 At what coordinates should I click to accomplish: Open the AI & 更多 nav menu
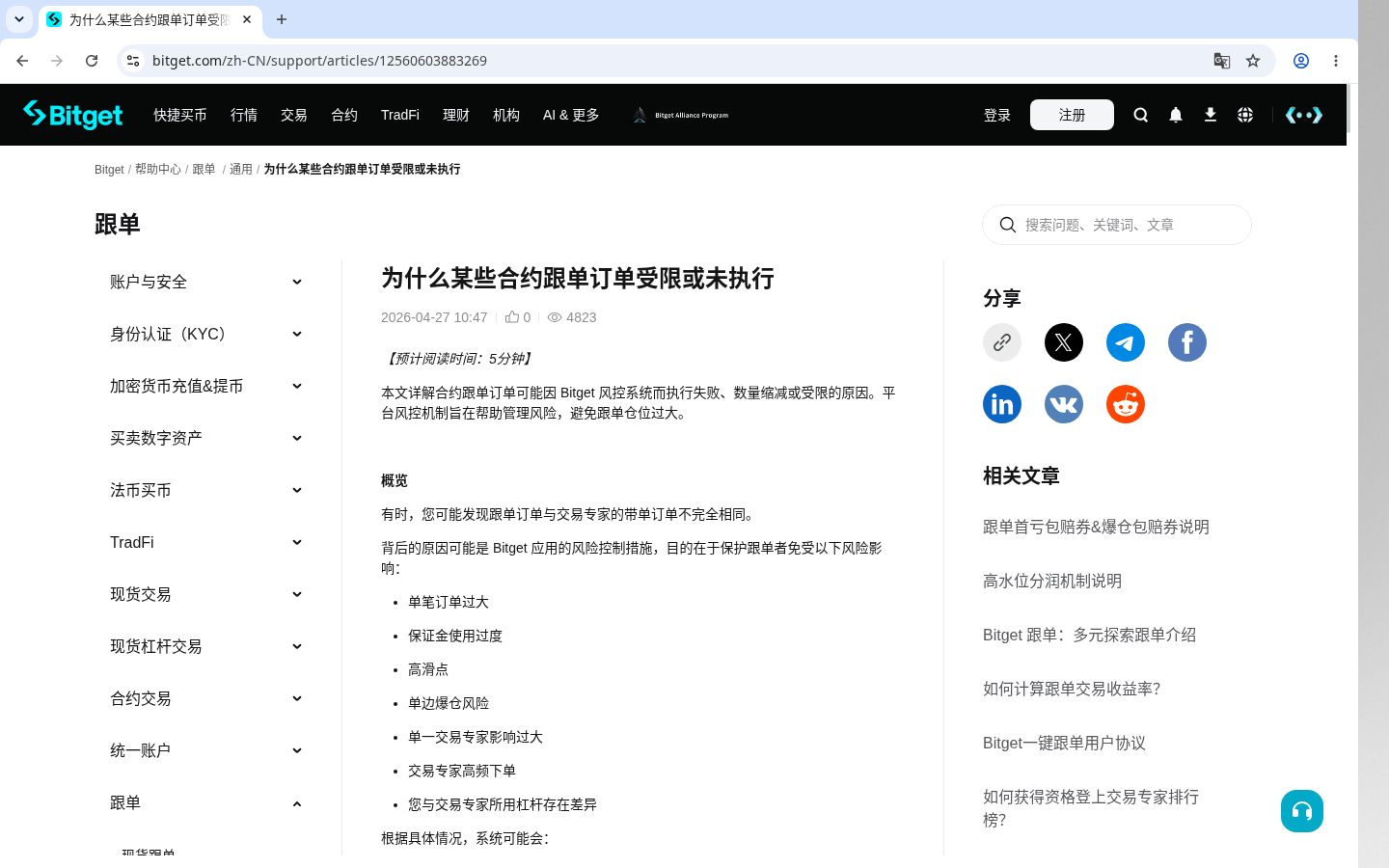[x=571, y=115]
